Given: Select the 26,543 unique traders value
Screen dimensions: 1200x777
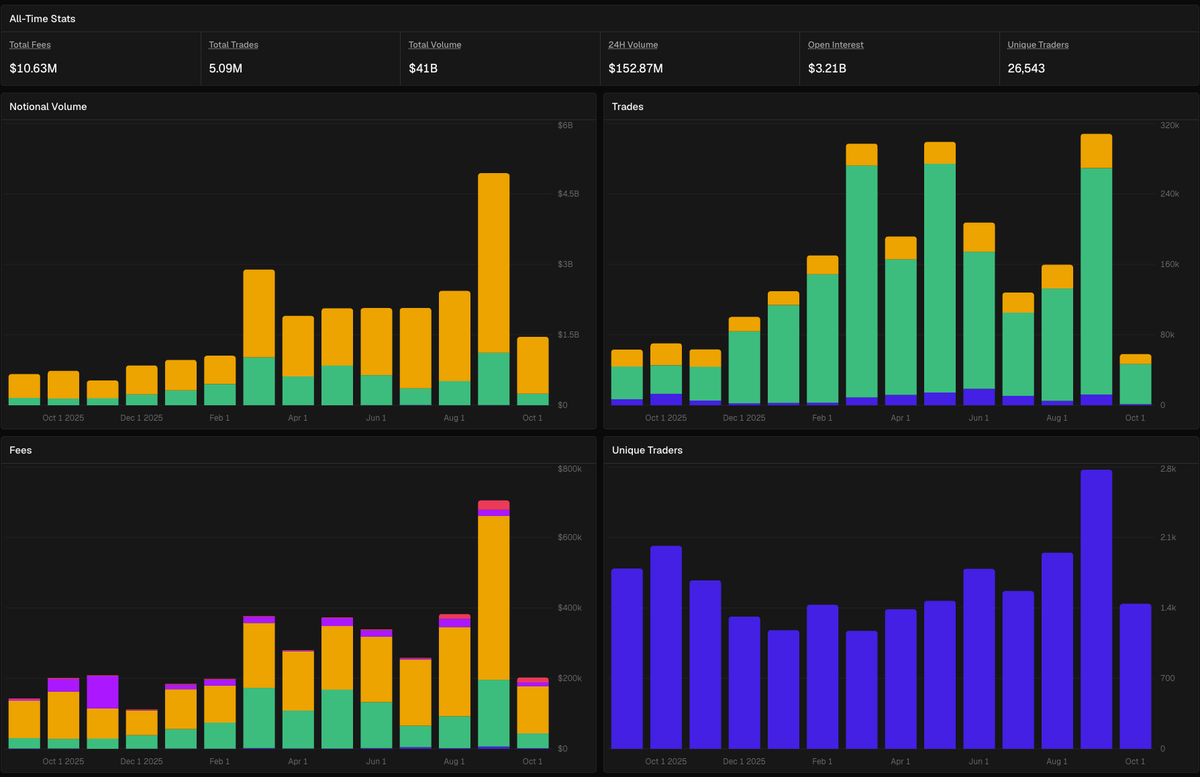Looking at the screenshot, I should tap(1027, 69).
